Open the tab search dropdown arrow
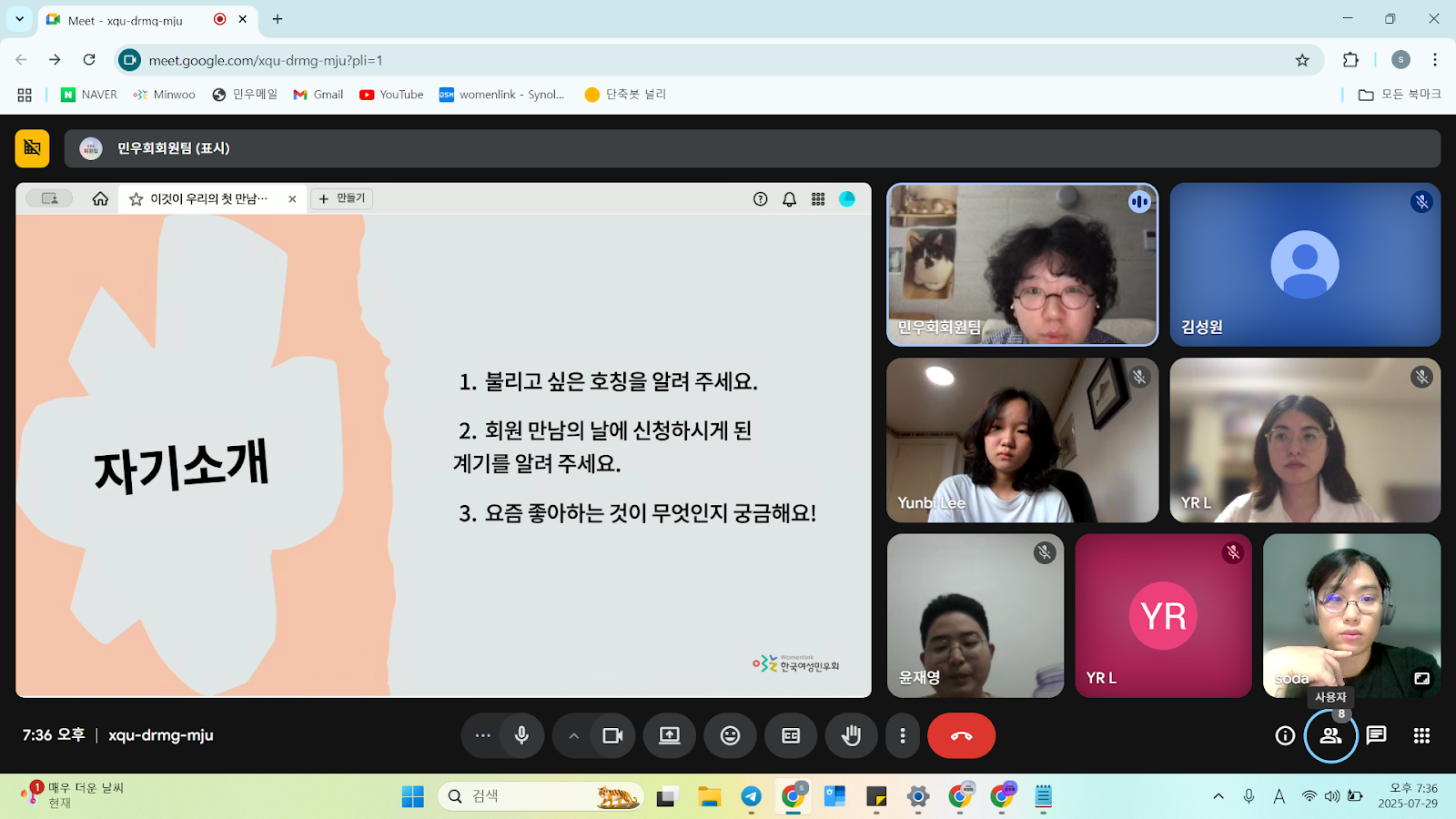Viewport: 1456px width, 819px height. (x=19, y=19)
